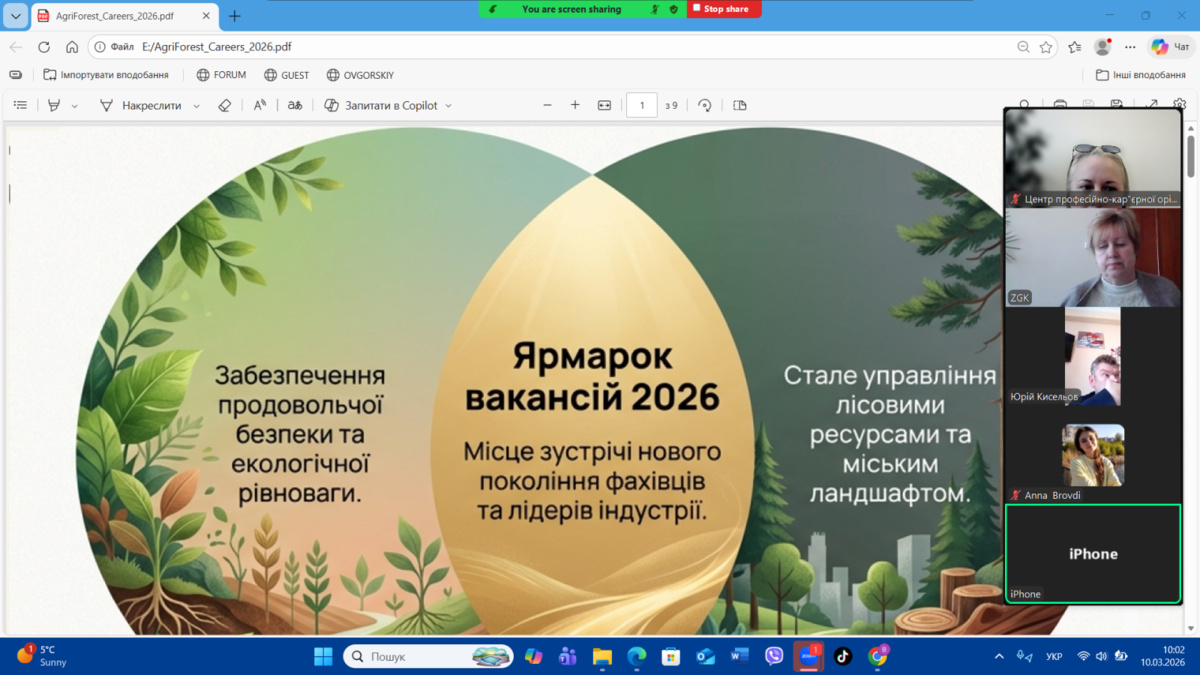
Task: Open the Запитати в Copilot dropdown arrow
Action: tap(448, 105)
